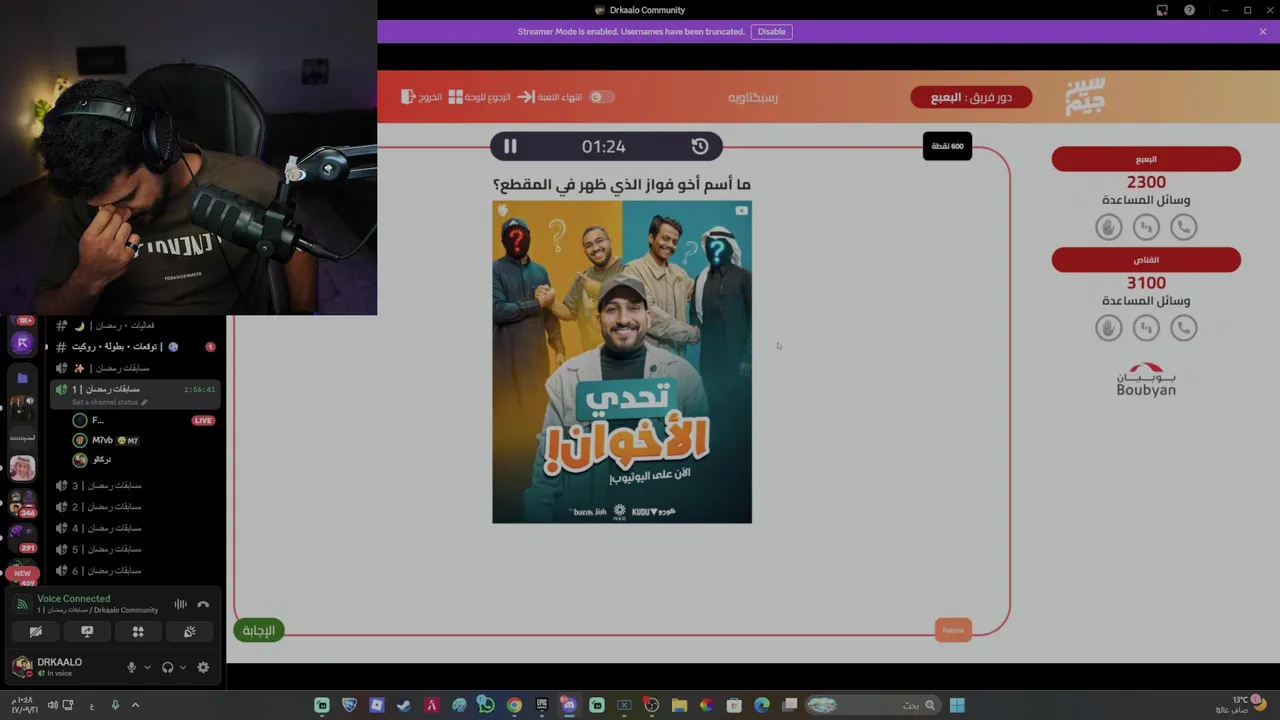Click the القناص team name banner
This screenshot has height=720, width=1280.
click(x=1146, y=260)
